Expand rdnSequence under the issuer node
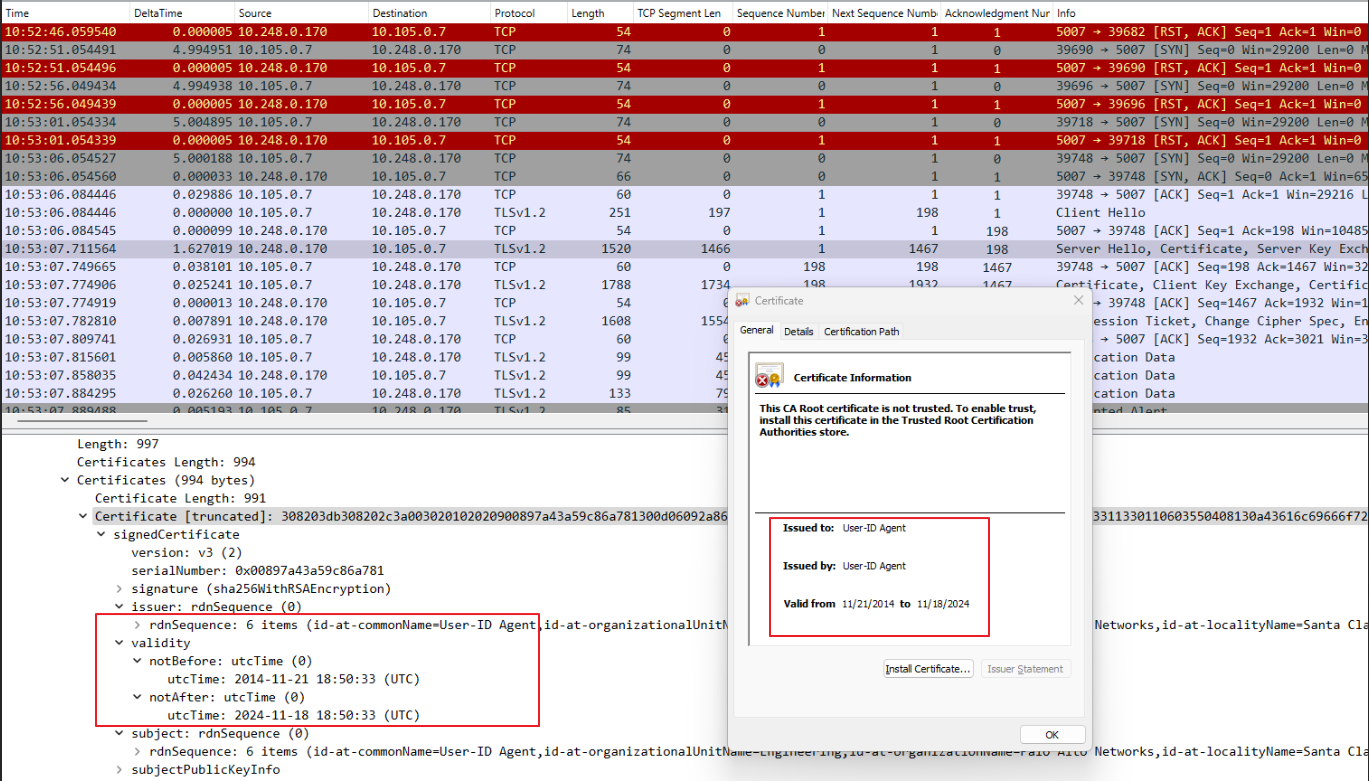Viewport: 1369px width, 781px height. tap(138, 625)
